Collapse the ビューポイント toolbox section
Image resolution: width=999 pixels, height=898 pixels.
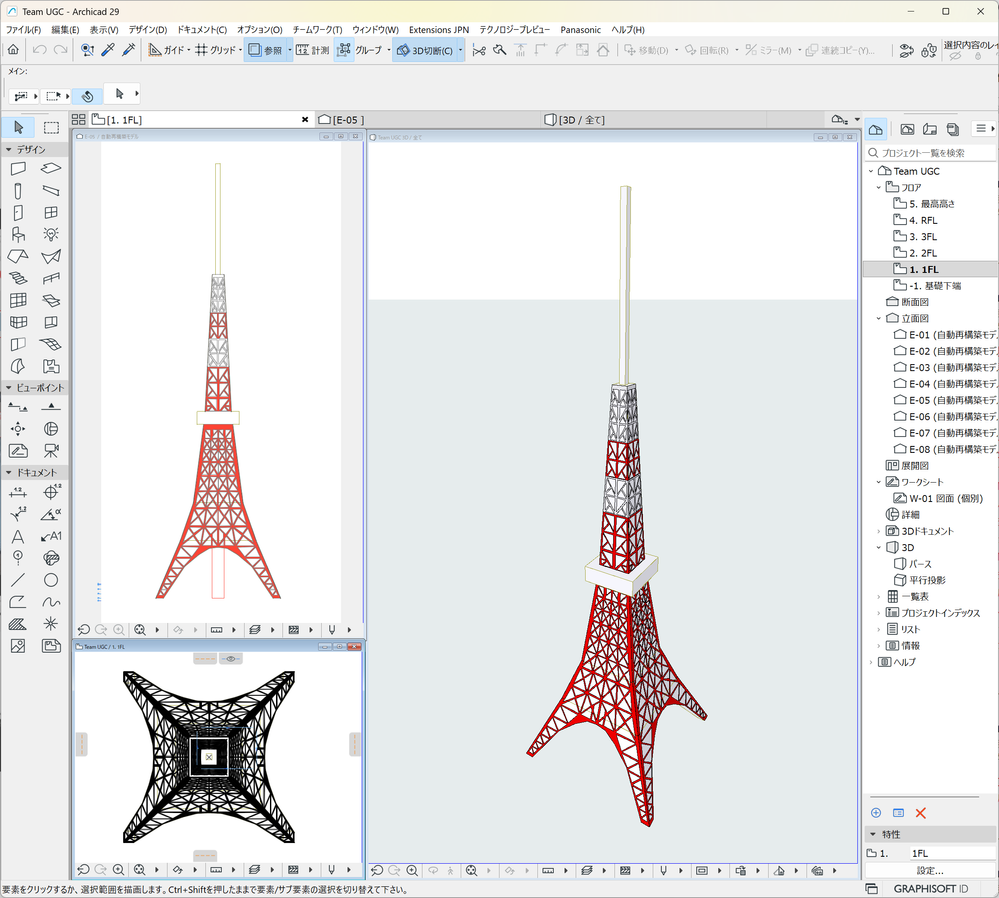(9, 387)
